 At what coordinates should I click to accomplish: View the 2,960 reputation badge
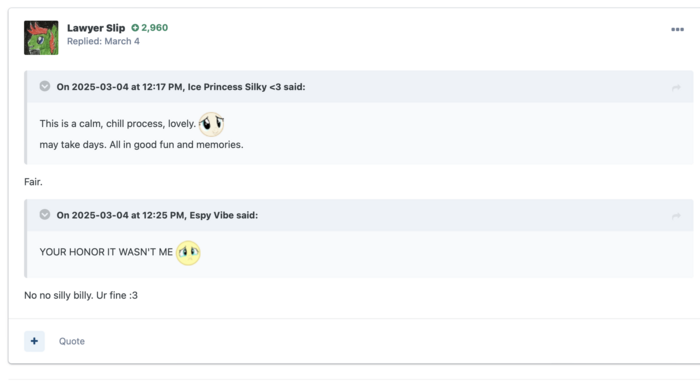[150, 28]
